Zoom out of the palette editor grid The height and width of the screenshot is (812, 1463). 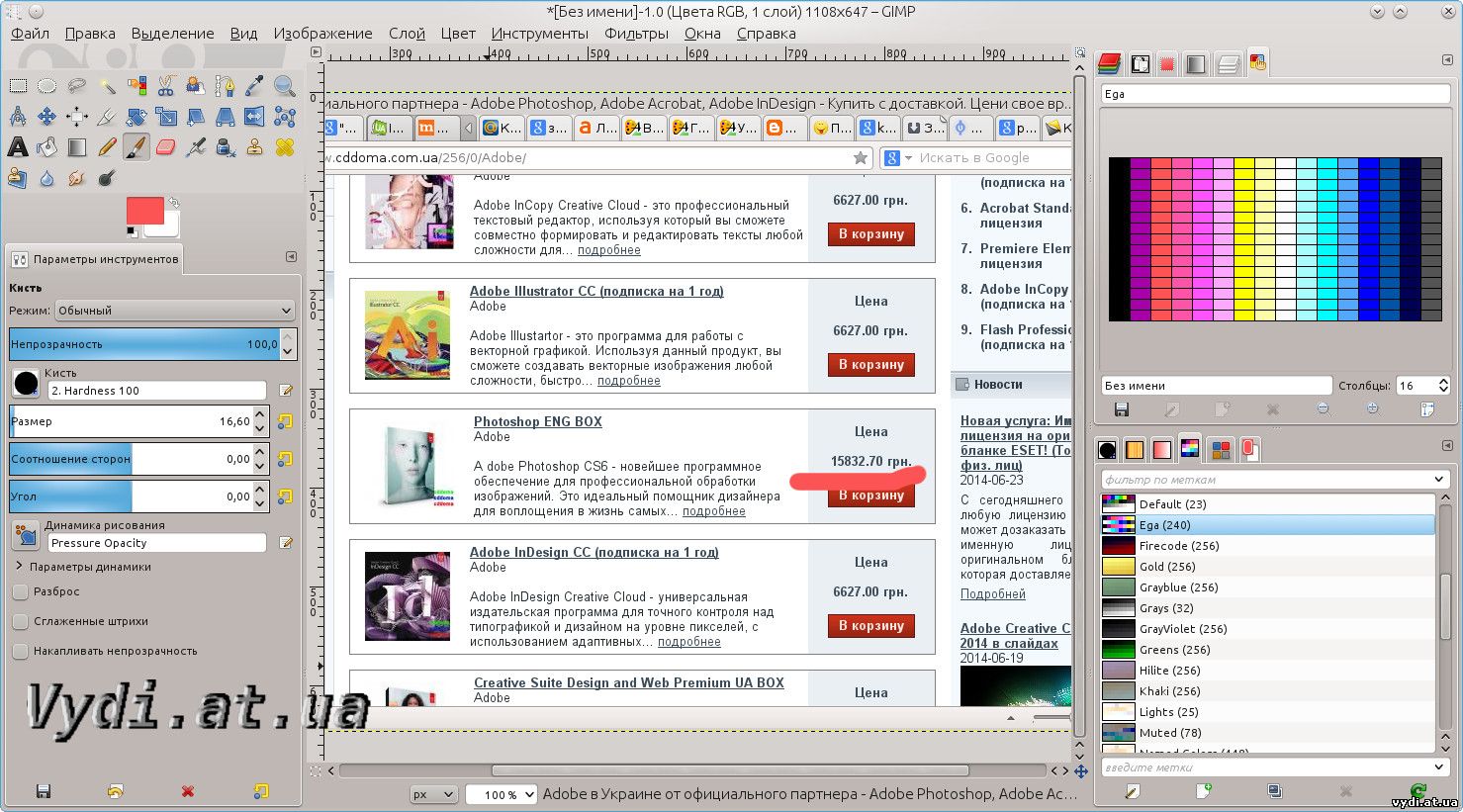pos(1324,409)
